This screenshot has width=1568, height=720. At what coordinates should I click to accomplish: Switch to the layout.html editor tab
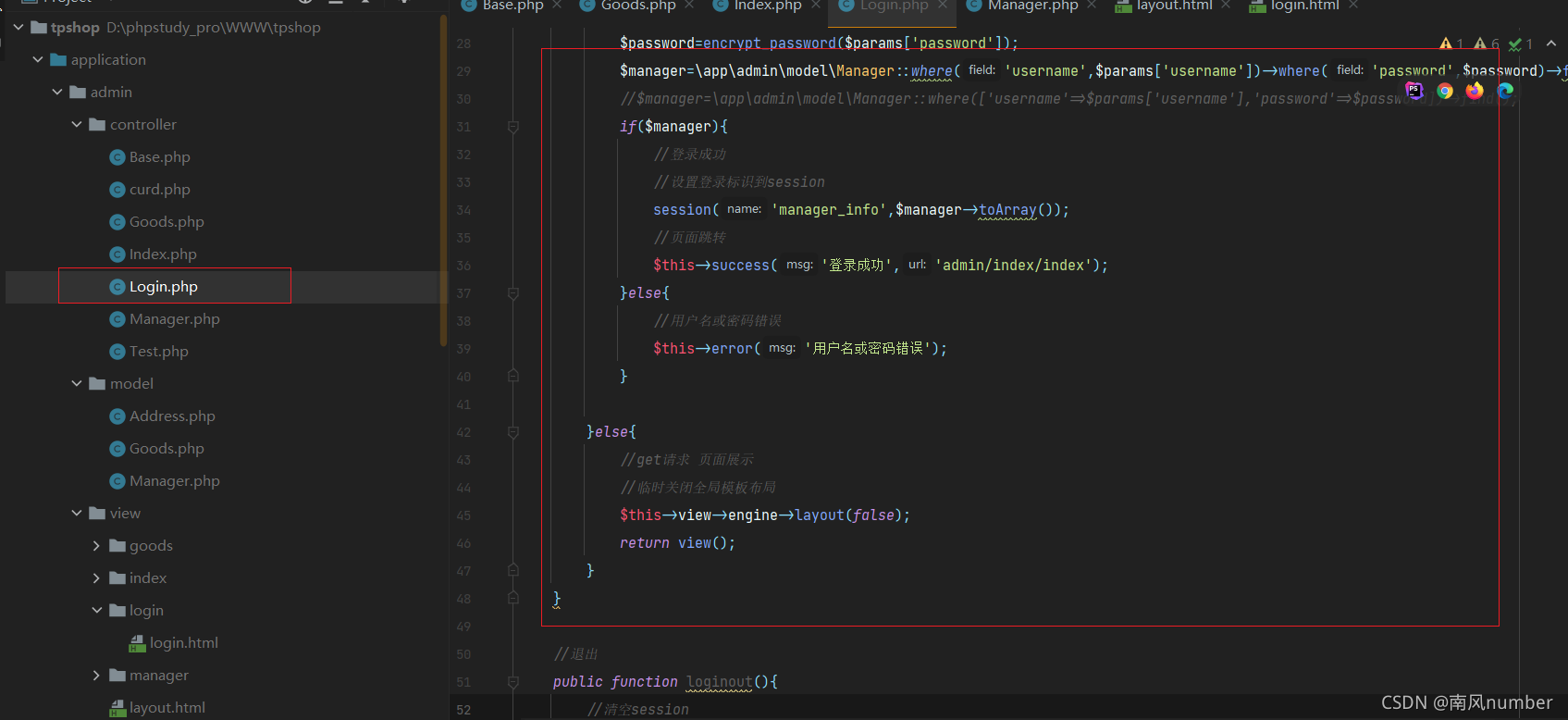point(1174,6)
